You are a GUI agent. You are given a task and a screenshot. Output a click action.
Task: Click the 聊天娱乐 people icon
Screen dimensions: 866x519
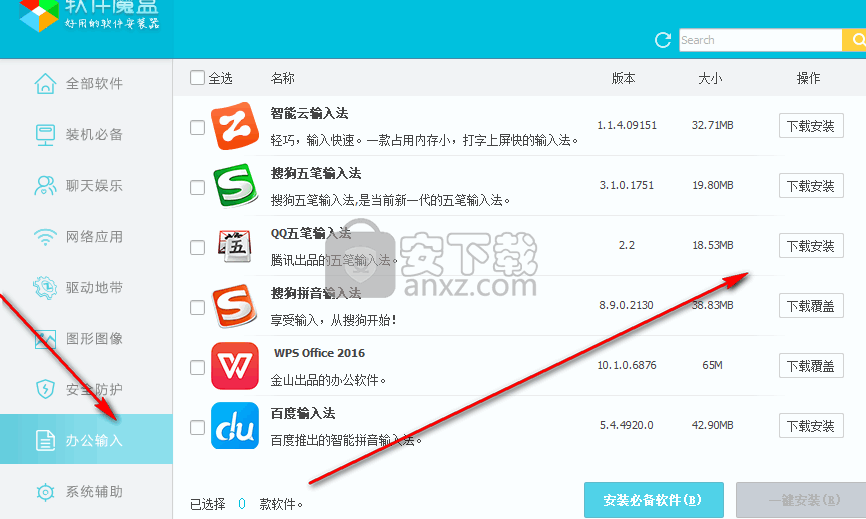[x=45, y=186]
